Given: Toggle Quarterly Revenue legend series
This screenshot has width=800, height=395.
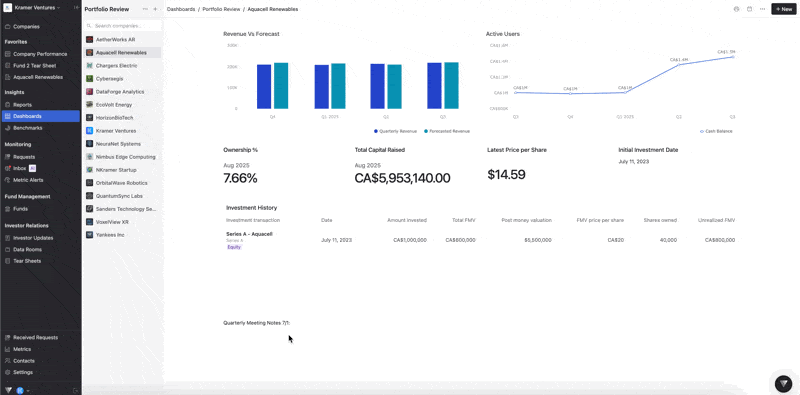Looking at the screenshot, I should 395,131.
